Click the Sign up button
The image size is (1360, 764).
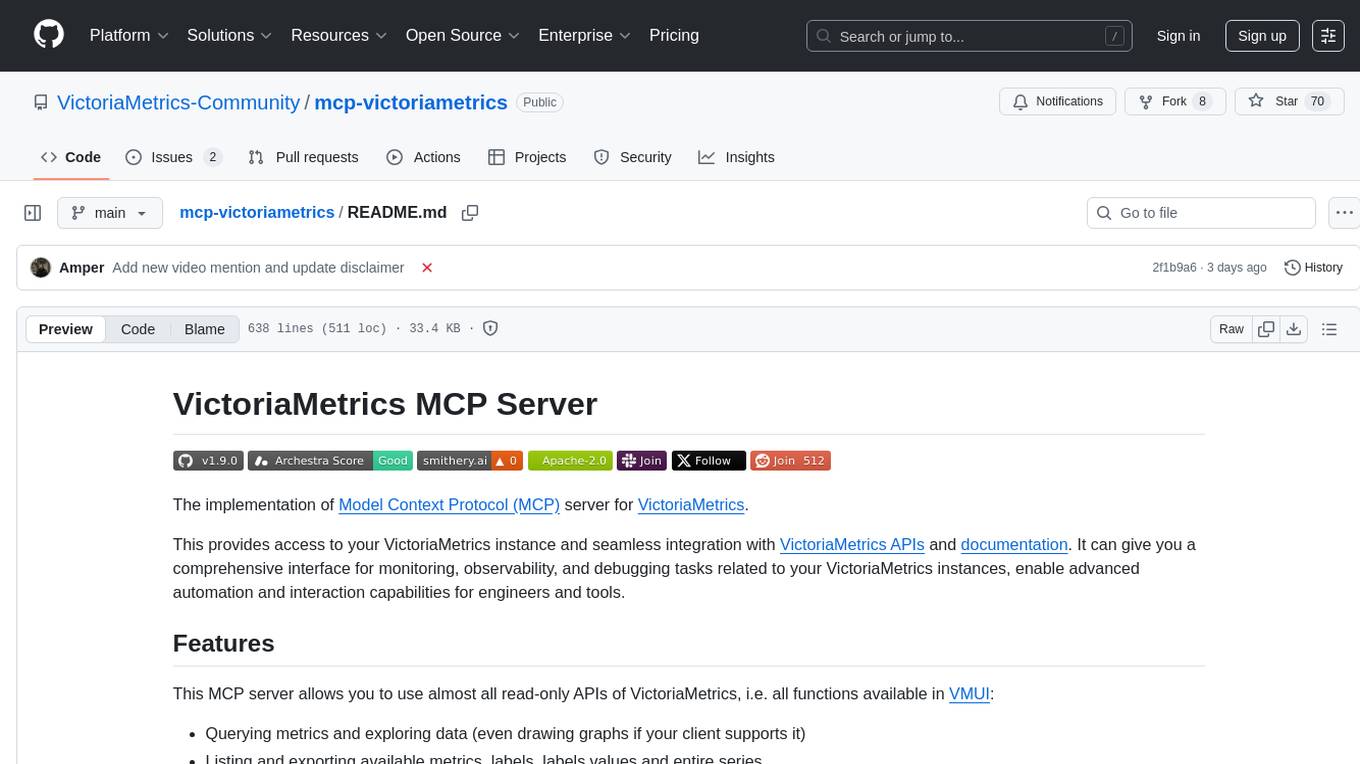click(1262, 36)
